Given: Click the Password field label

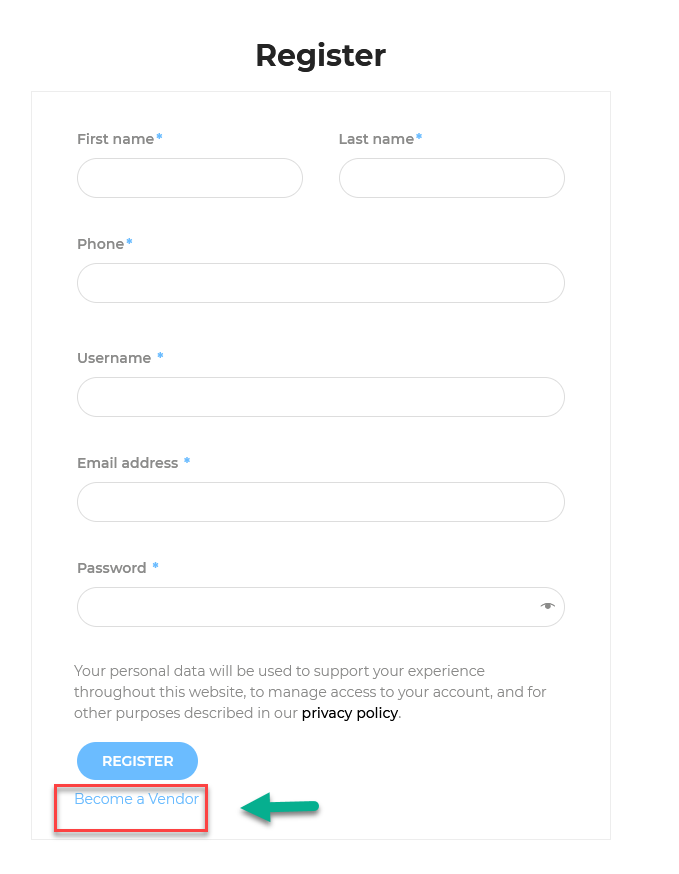Looking at the screenshot, I should click(x=113, y=568).
